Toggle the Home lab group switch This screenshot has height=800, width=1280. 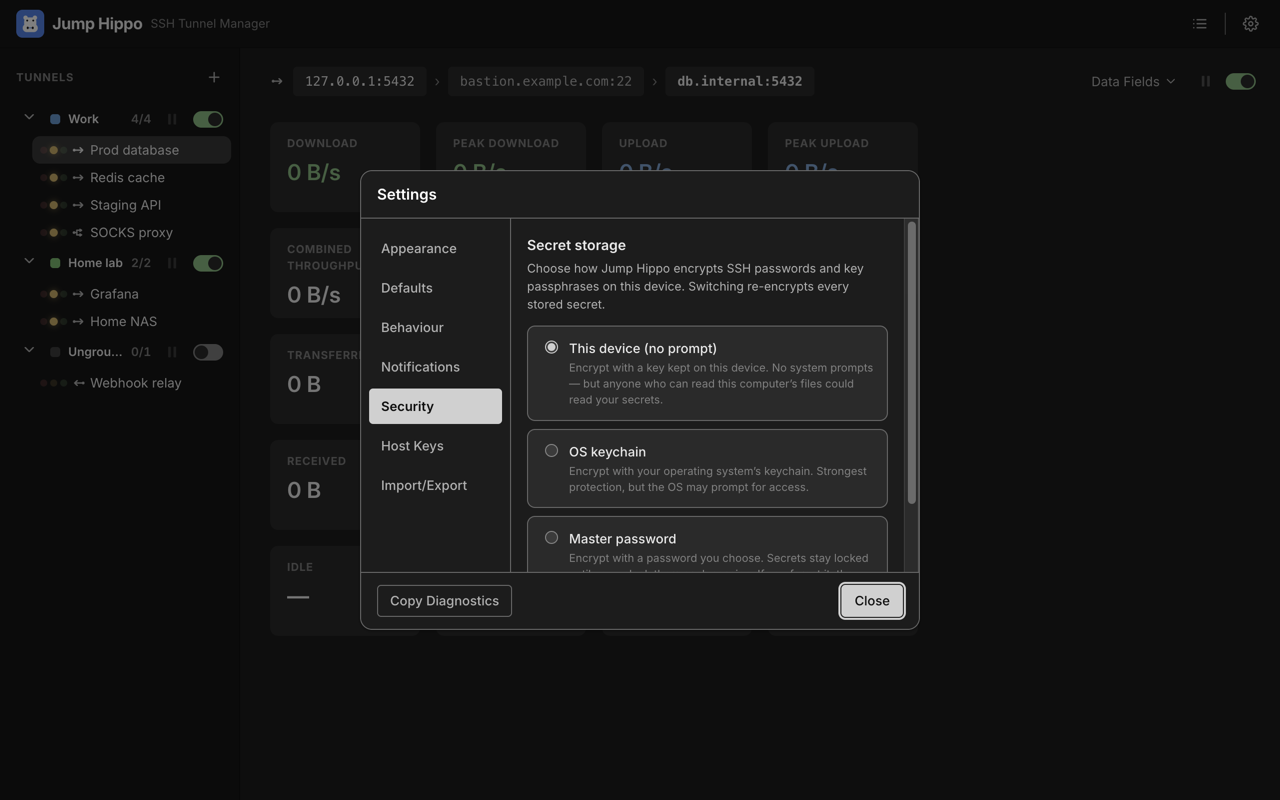point(208,263)
